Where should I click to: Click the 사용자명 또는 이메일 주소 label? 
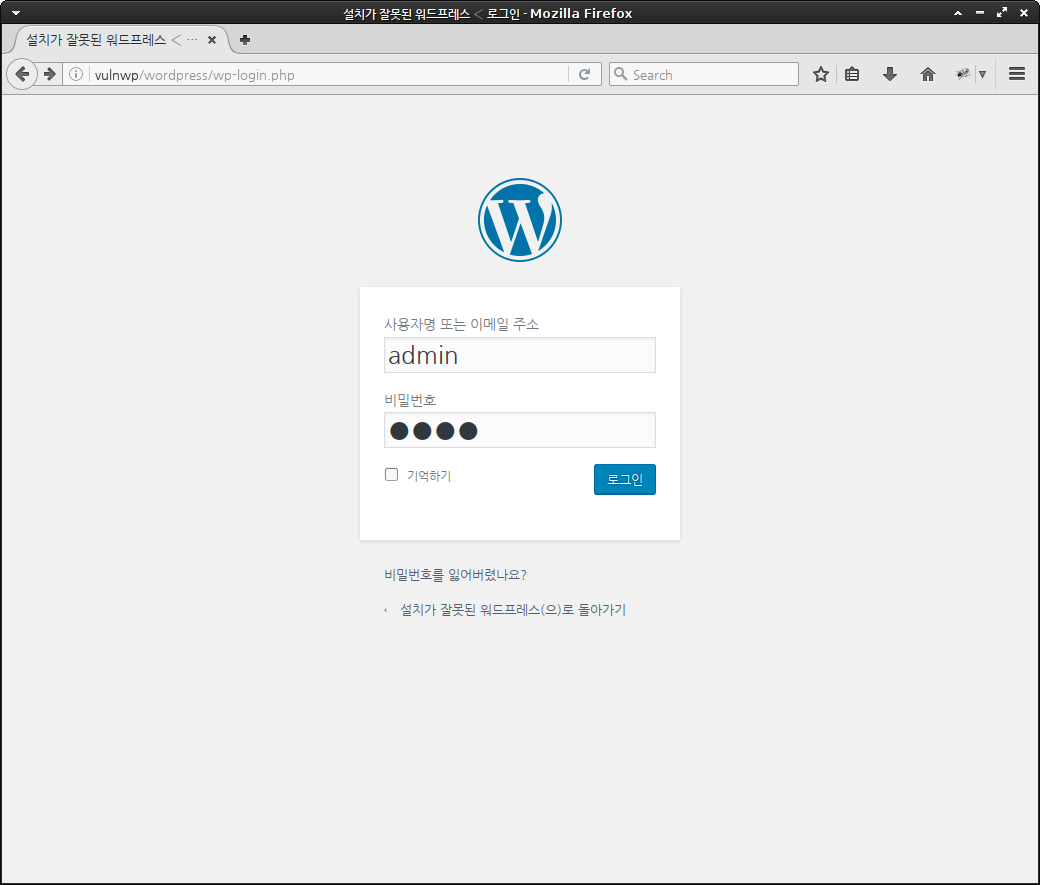tap(462, 324)
